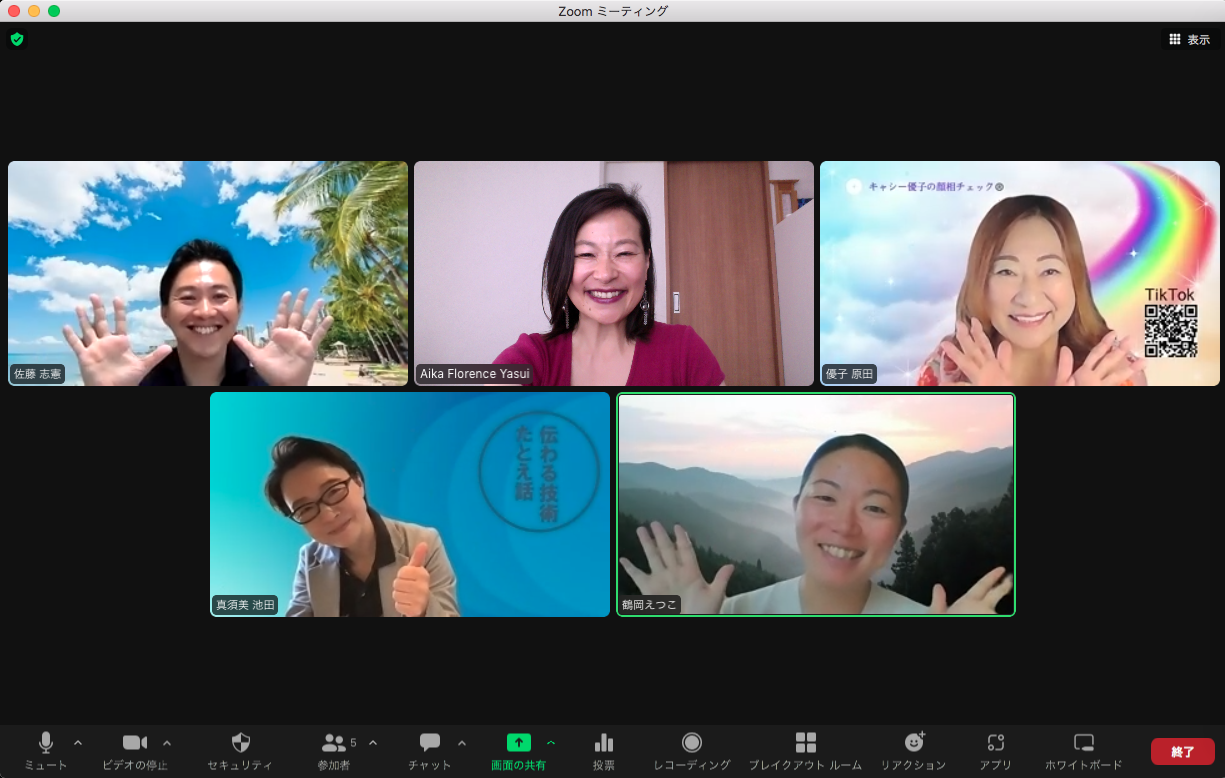Open Breakout Rooms (ブレイクアウト ルーム)
The height and width of the screenshot is (778, 1225).
805,743
